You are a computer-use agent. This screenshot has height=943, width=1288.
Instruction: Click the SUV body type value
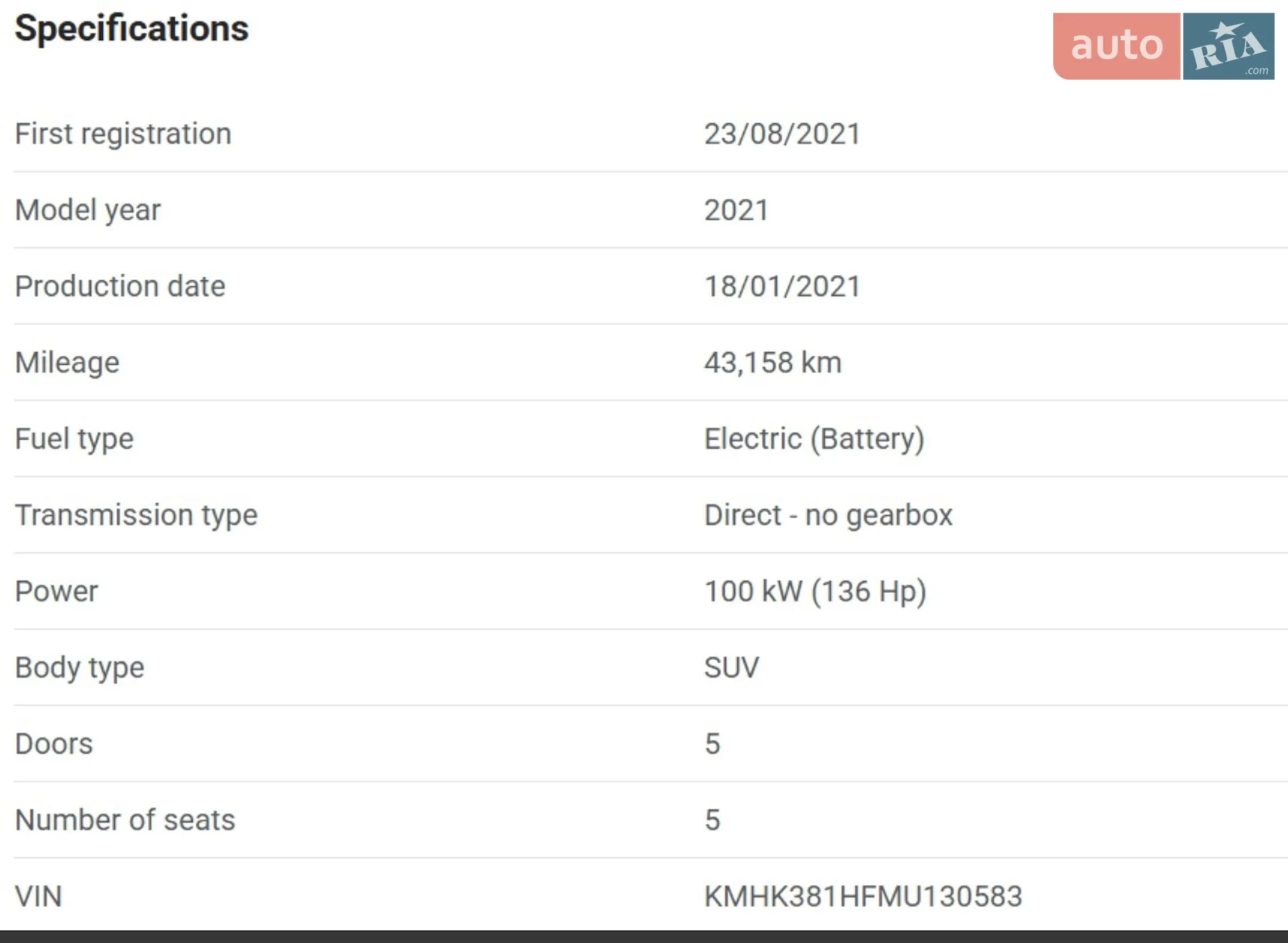(731, 668)
